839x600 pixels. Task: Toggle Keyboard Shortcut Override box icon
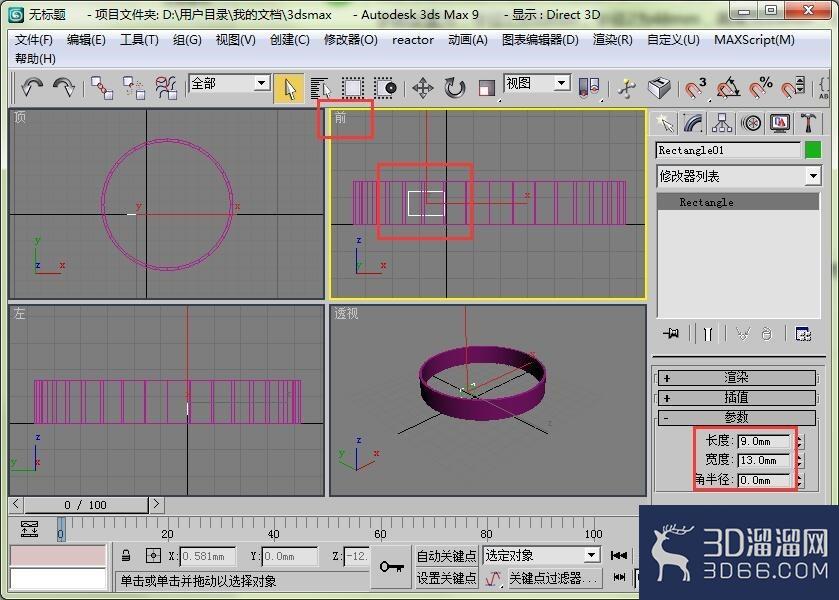tap(659, 88)
